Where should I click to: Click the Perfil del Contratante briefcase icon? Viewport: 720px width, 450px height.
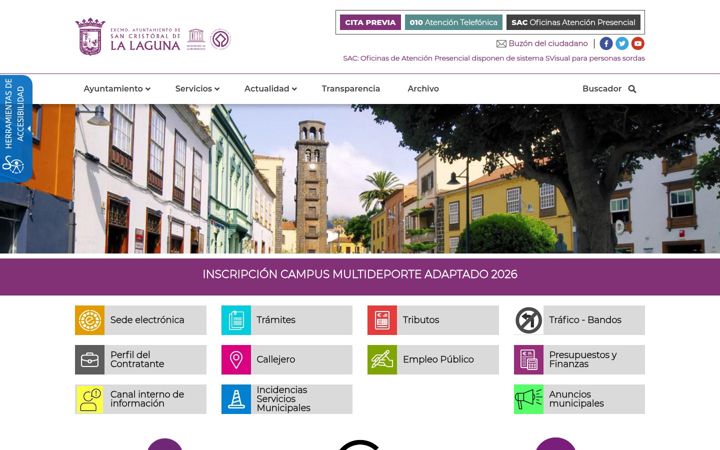tap(90, 360)
